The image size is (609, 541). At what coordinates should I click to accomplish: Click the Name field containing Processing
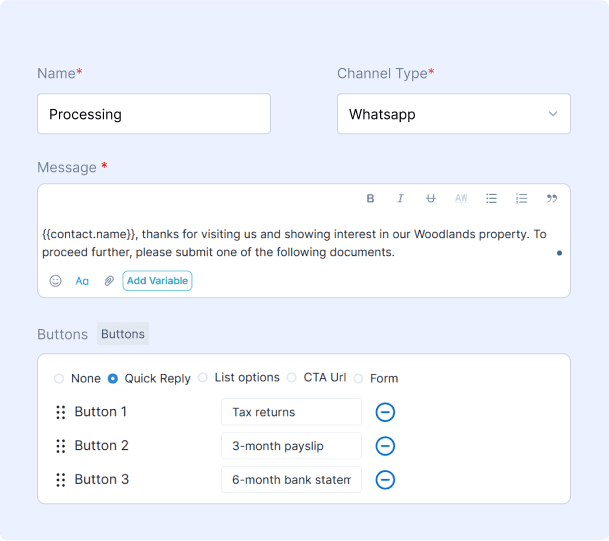(x=154, y=114)
